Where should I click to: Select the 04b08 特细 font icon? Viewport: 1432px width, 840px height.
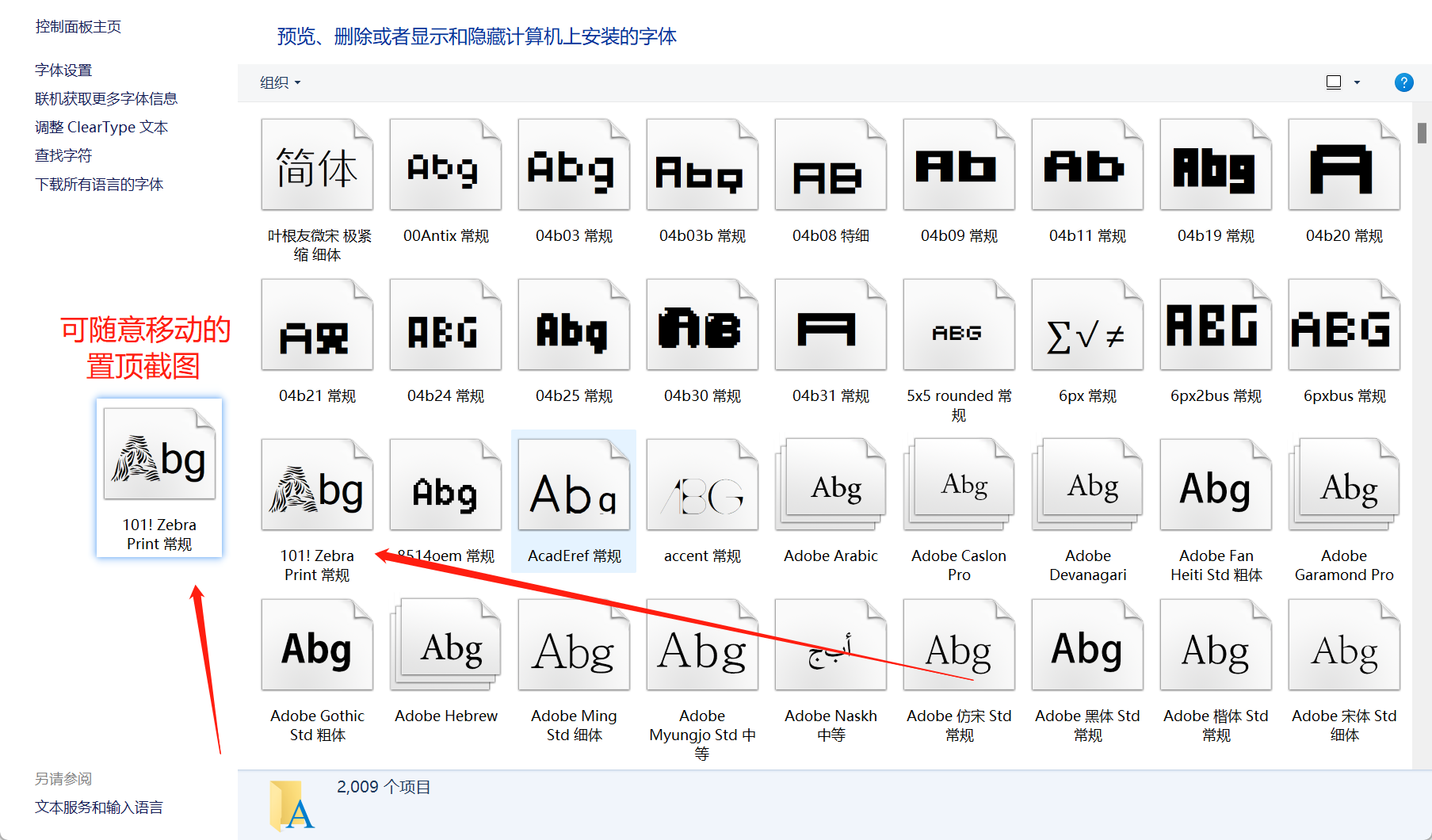click(x=831, y=165)
